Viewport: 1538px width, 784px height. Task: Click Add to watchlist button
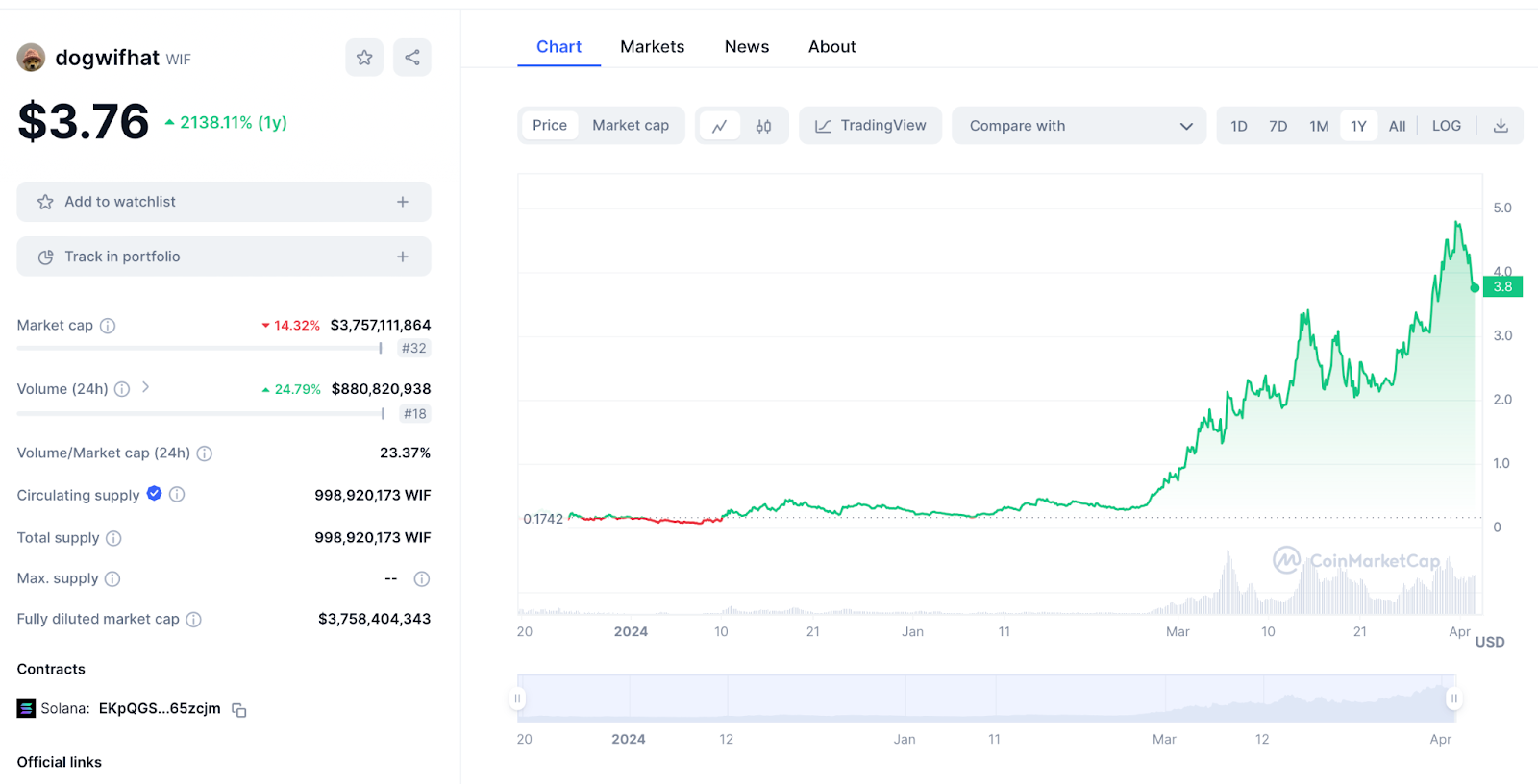pyautogui.click(x=224, y=202)
